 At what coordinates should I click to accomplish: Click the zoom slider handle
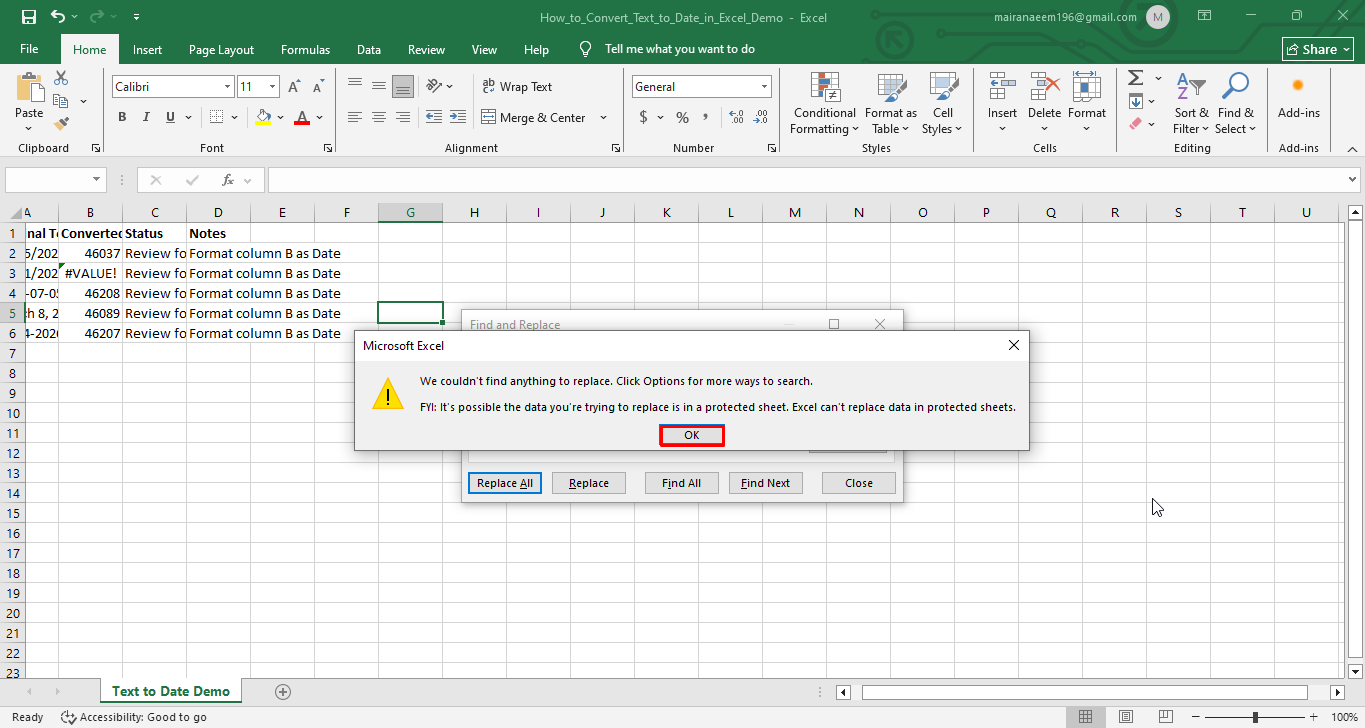(1255, 717)
